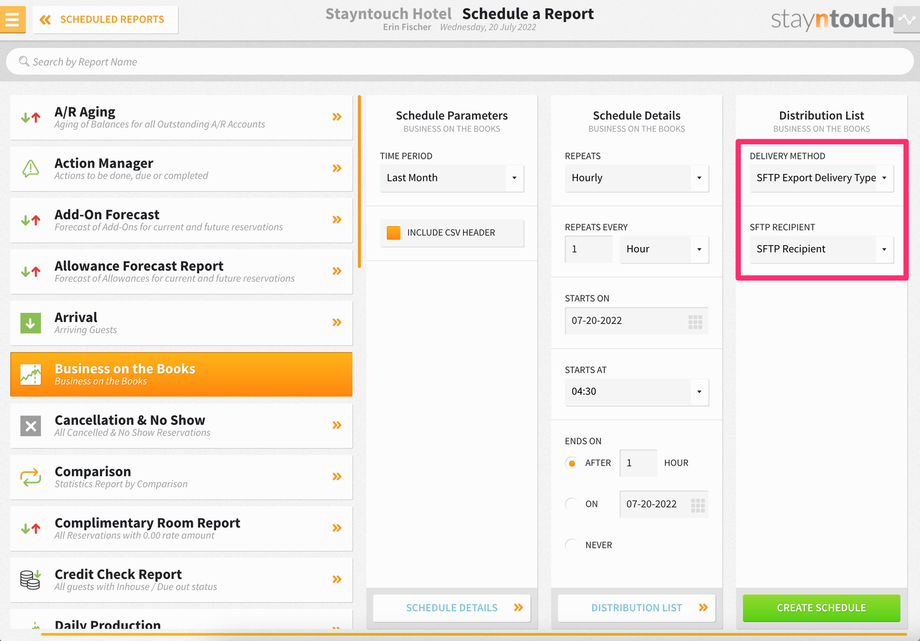The height and width of the screenshot is (641, 920).
Task: Click the Business on the Books chart icon
Action: click(x=31, y=375)
